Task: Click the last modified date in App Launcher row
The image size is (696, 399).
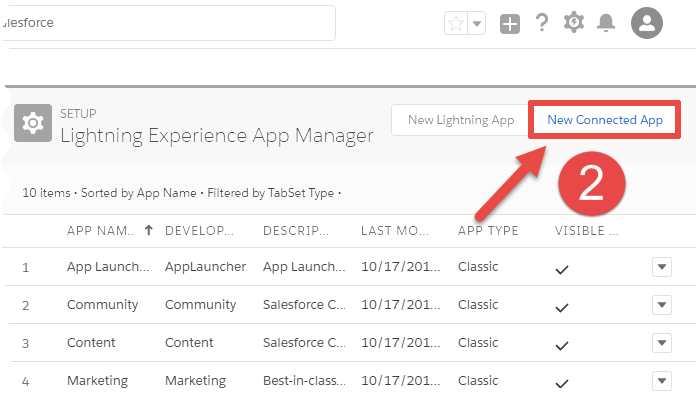Action: [400, 267]
